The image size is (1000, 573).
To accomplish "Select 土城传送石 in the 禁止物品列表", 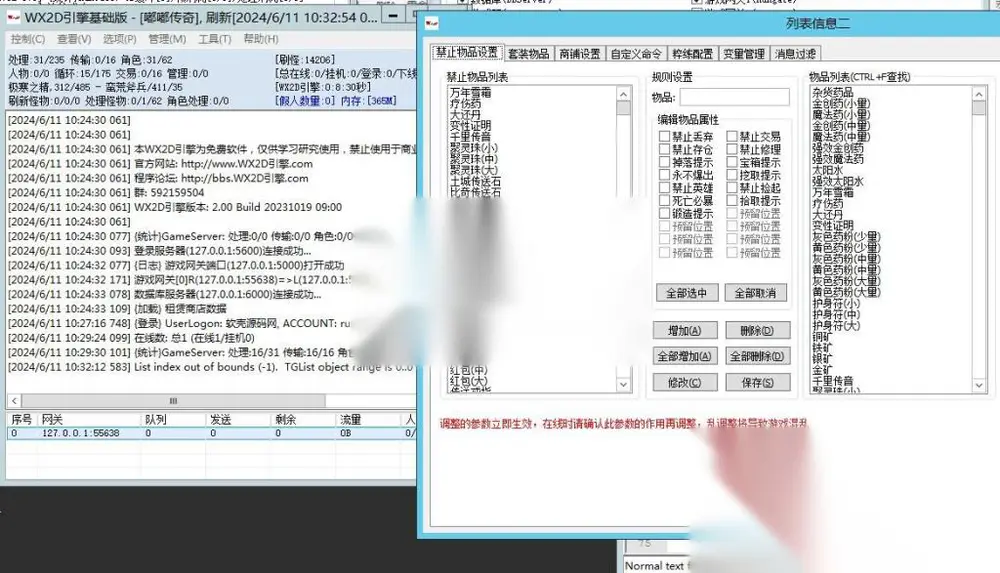I will pos(475,181).
